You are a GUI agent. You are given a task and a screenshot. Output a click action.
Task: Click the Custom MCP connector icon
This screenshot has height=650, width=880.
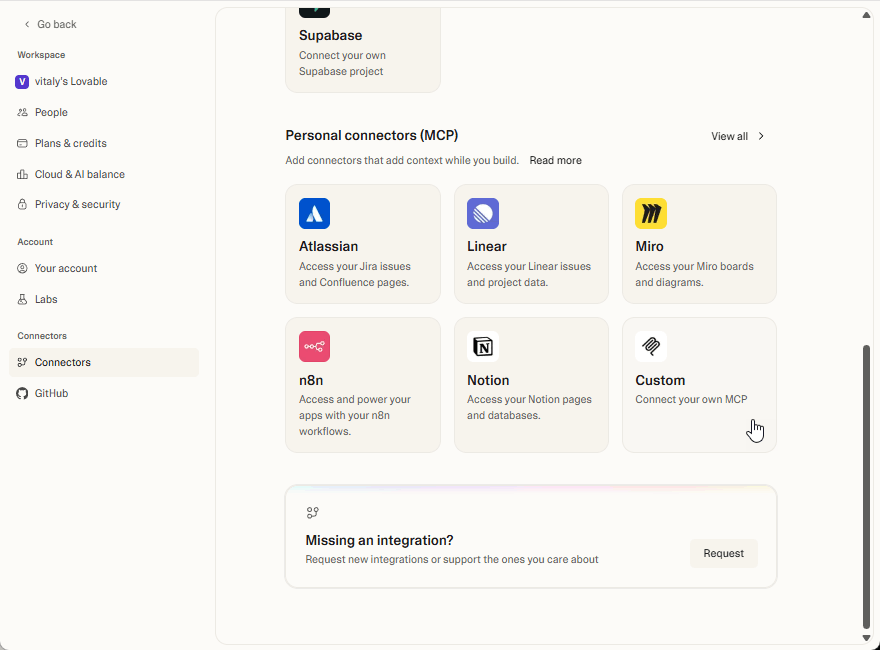tap(650, 347)
